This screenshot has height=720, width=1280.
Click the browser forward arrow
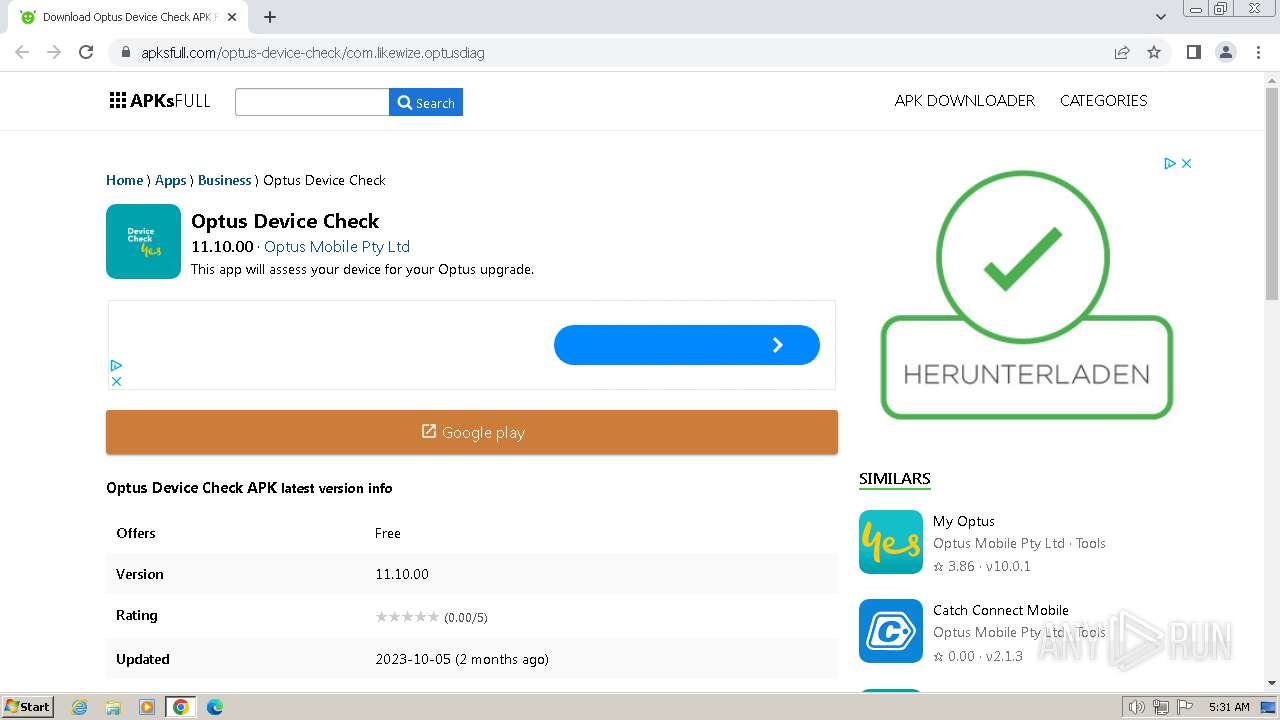point(54,52)
